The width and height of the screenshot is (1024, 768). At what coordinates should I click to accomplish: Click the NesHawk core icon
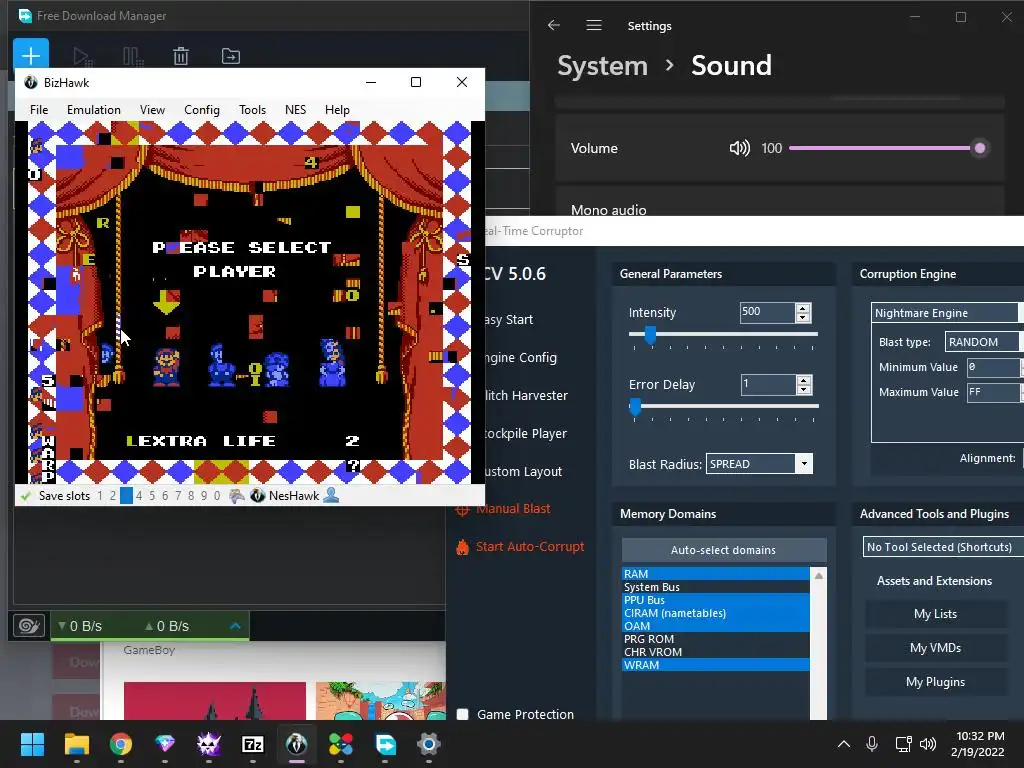click(257, 496)
